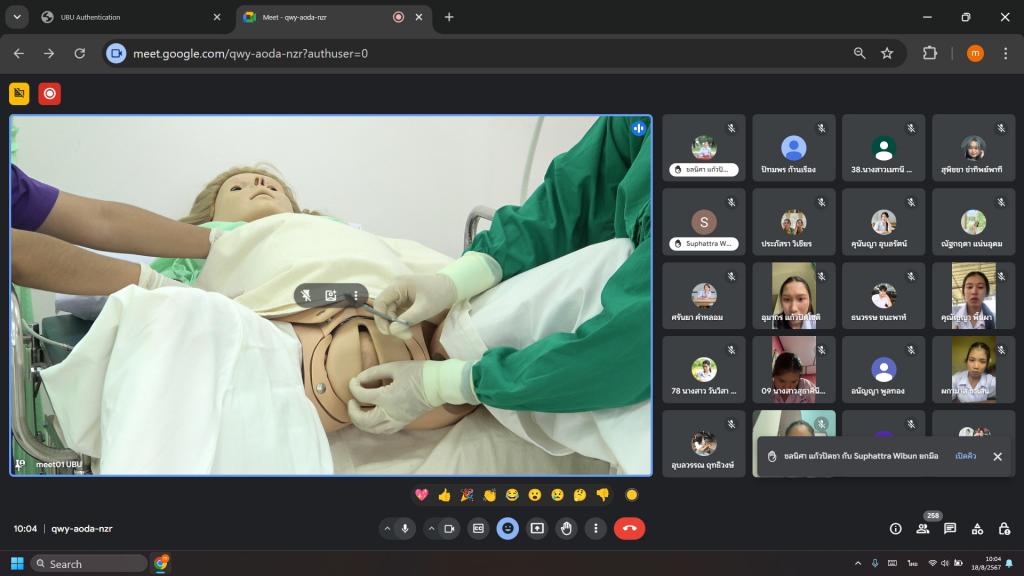Toggle the camera on or off
Screen dimensions: 1024x576
449,529
